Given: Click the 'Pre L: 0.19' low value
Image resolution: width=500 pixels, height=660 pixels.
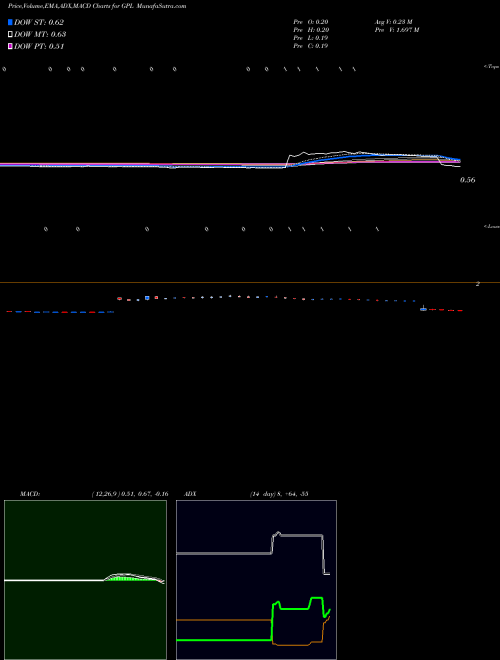Looking at the screenshot, I should pyautogui.click(x=311, y=38).
